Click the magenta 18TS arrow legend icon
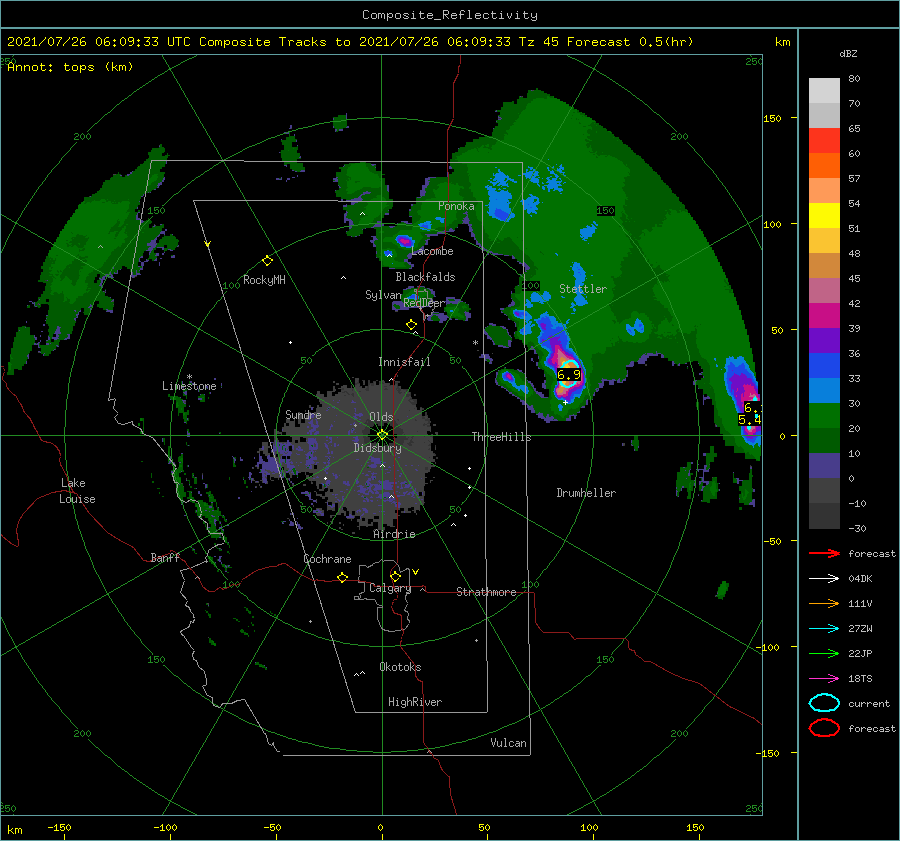The width and height of the screenshot is (900, 841). 824,679
